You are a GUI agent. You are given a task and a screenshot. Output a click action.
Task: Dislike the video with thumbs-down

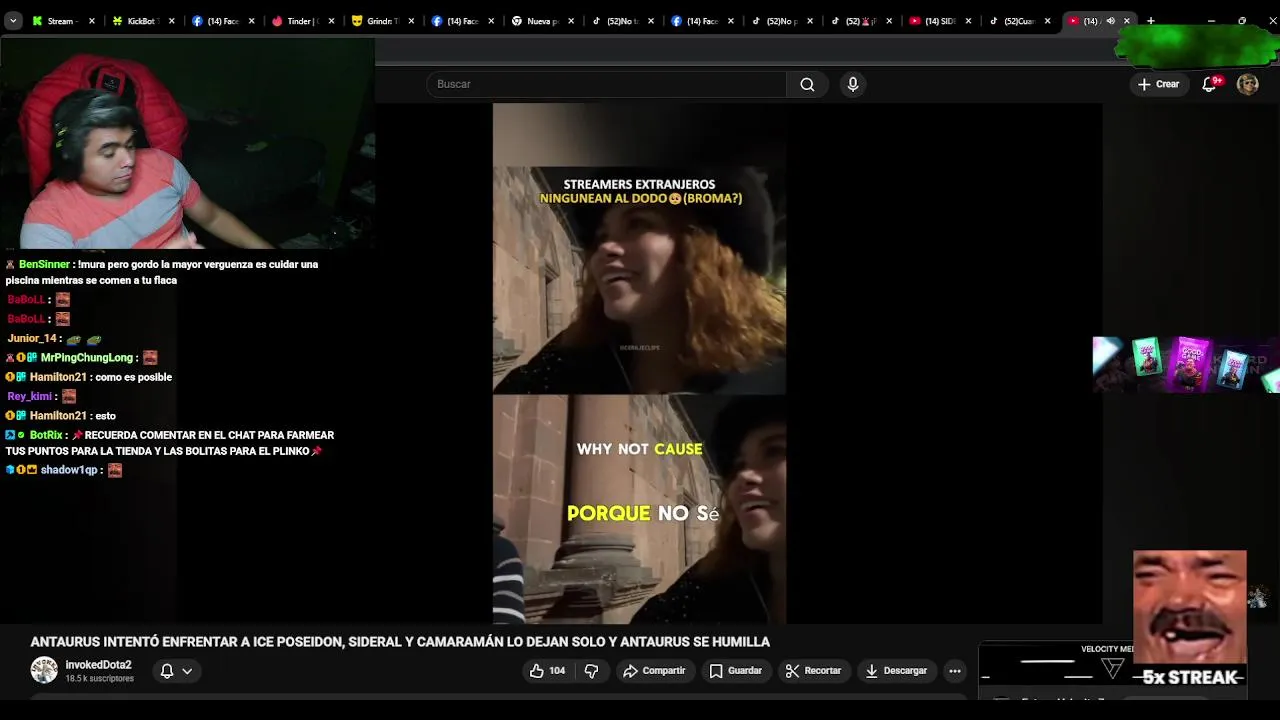coord(591,671)
